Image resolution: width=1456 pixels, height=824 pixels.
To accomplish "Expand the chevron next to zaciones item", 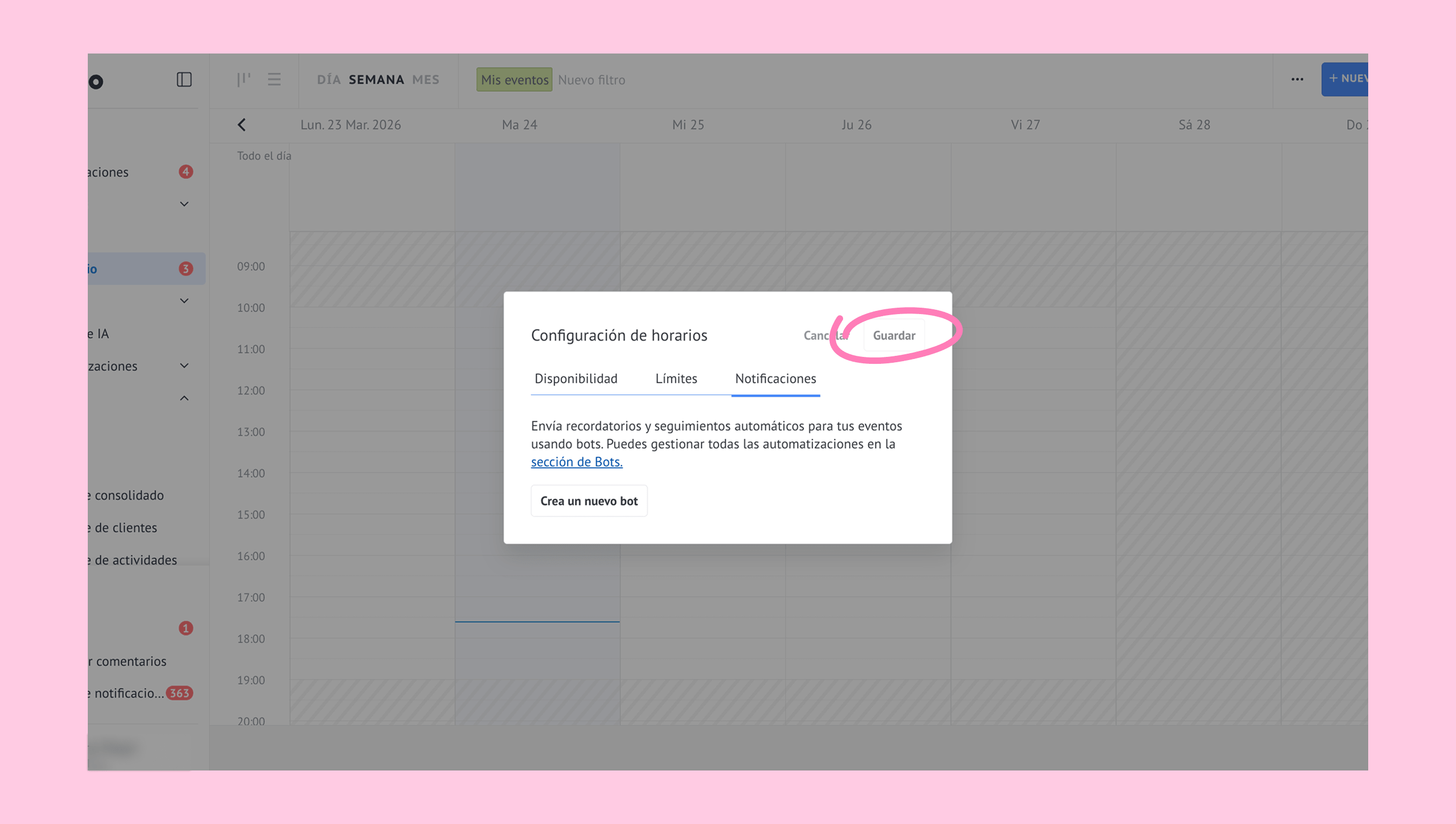I will tap(184, 365).
